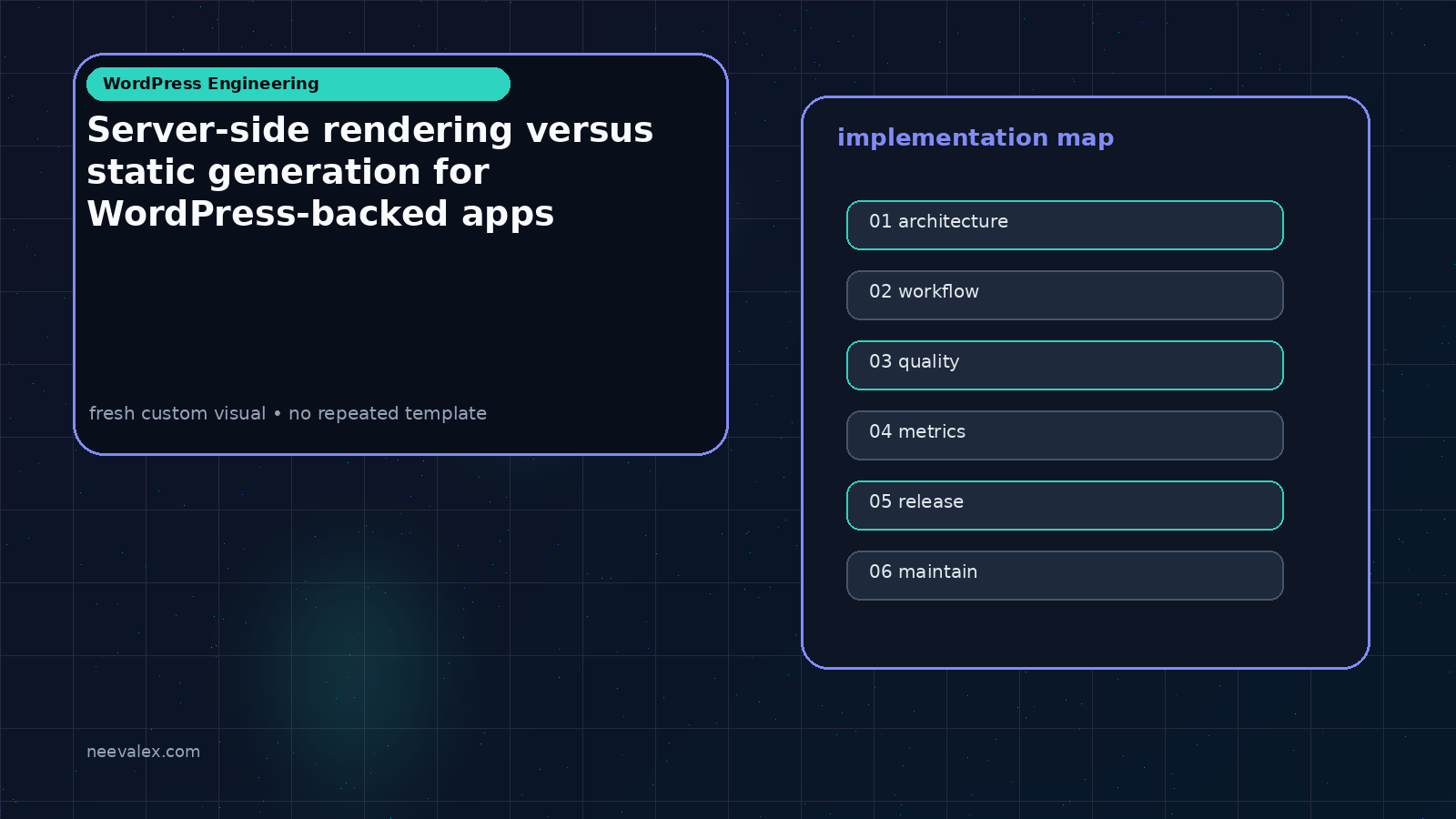The height and width of the screenshot is (819, 1456).
Task: Click the 05 release step
Action: (1065, 505)
